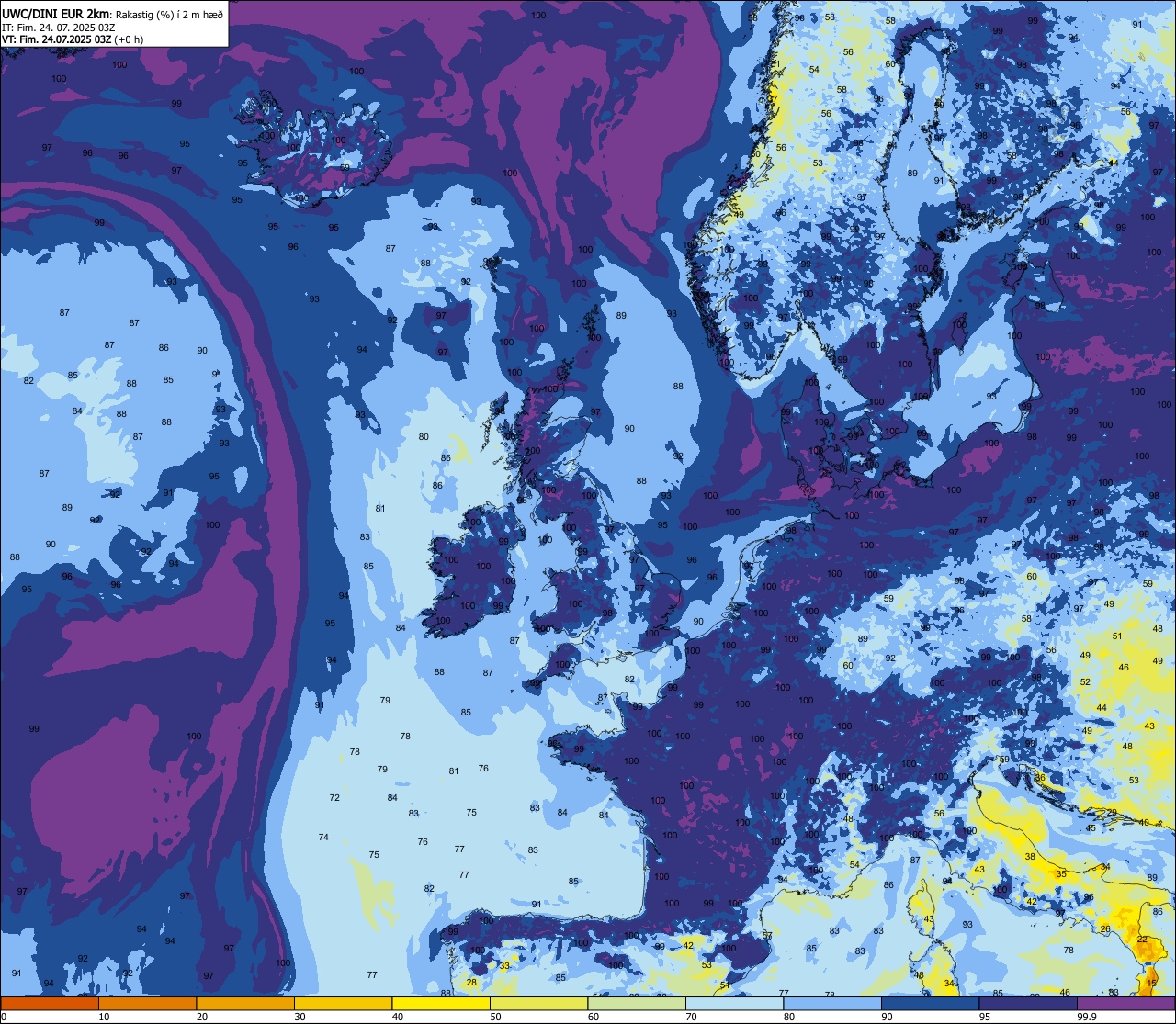This screenshot has width=1176, height=1024.
Task: Click the '20' legend scale label
Action: (202, 1017)
